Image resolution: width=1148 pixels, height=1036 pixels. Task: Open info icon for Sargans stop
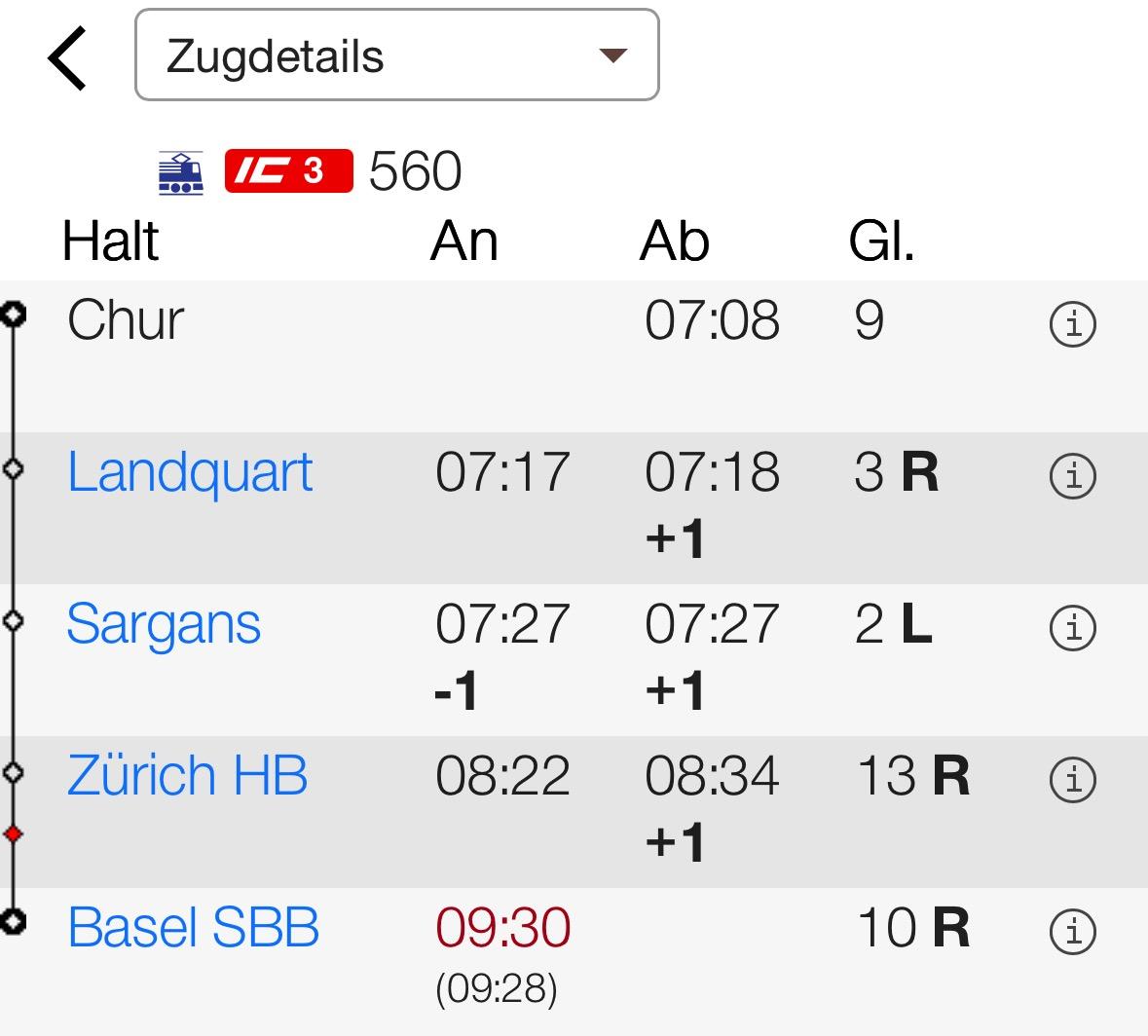[1073, 627]
